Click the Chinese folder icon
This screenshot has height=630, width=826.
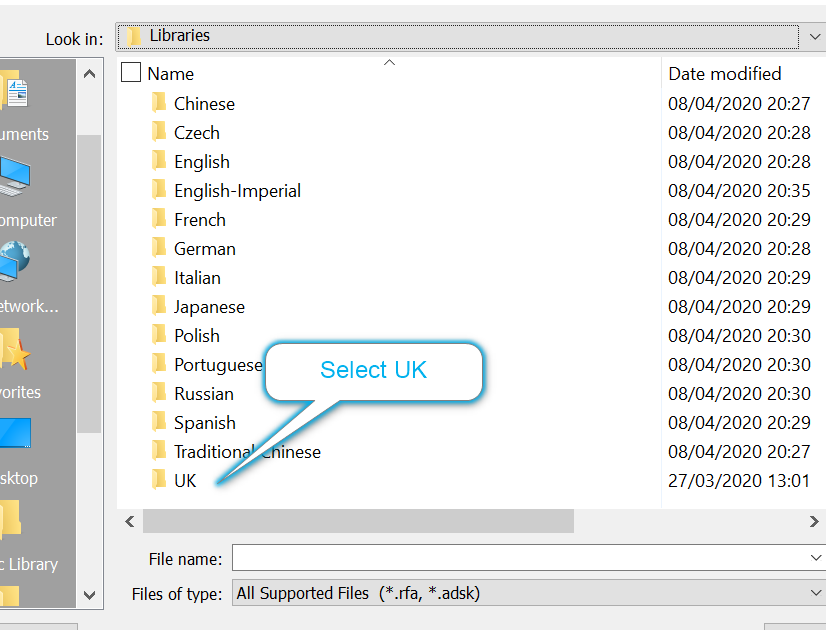(x=159, y=103)
